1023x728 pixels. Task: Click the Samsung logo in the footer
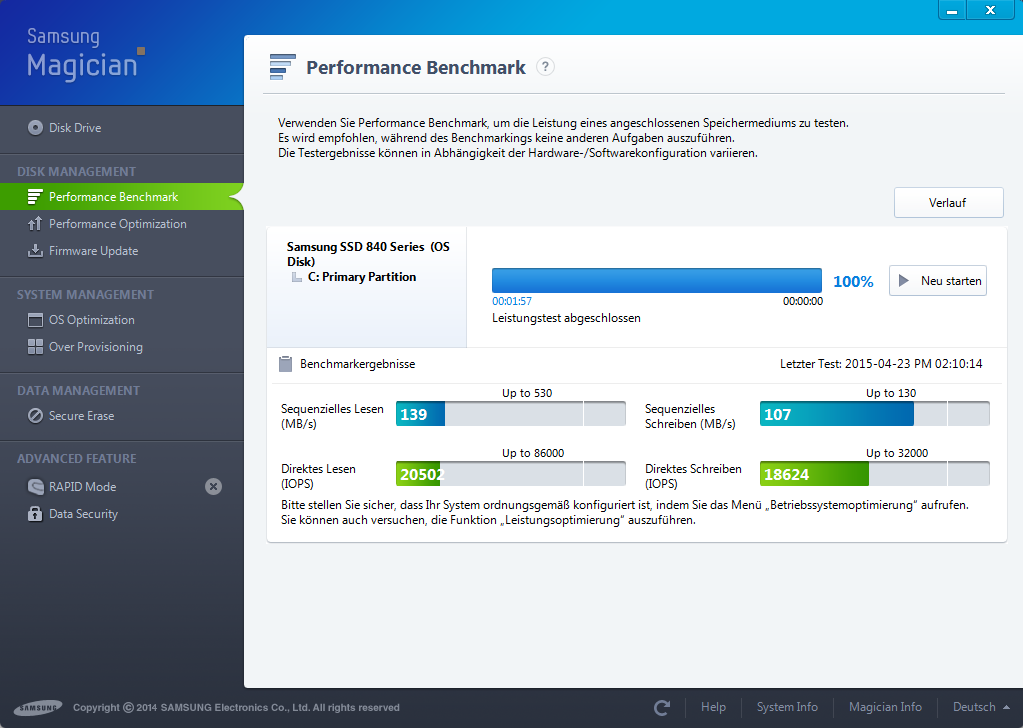(38, 708)
